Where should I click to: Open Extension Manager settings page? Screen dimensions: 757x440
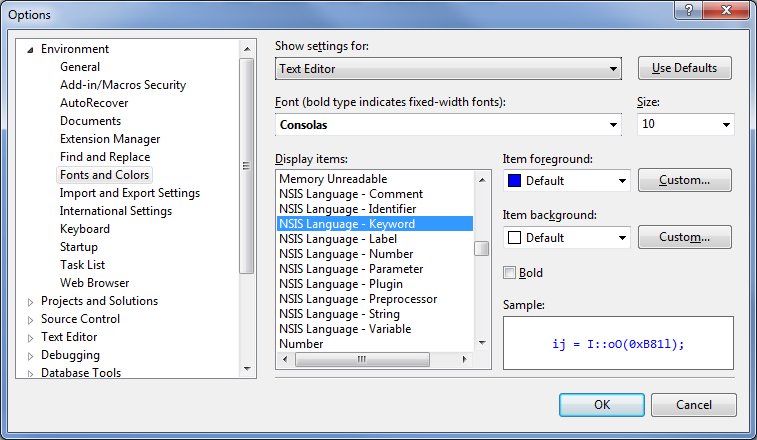point(110,139)
